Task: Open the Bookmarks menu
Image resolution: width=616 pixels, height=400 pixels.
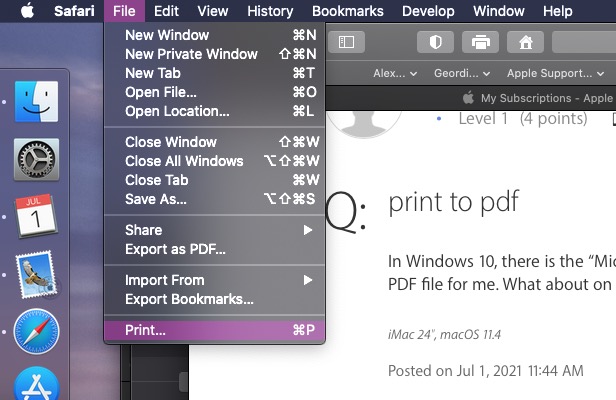Action: click(x=348, y=11)
